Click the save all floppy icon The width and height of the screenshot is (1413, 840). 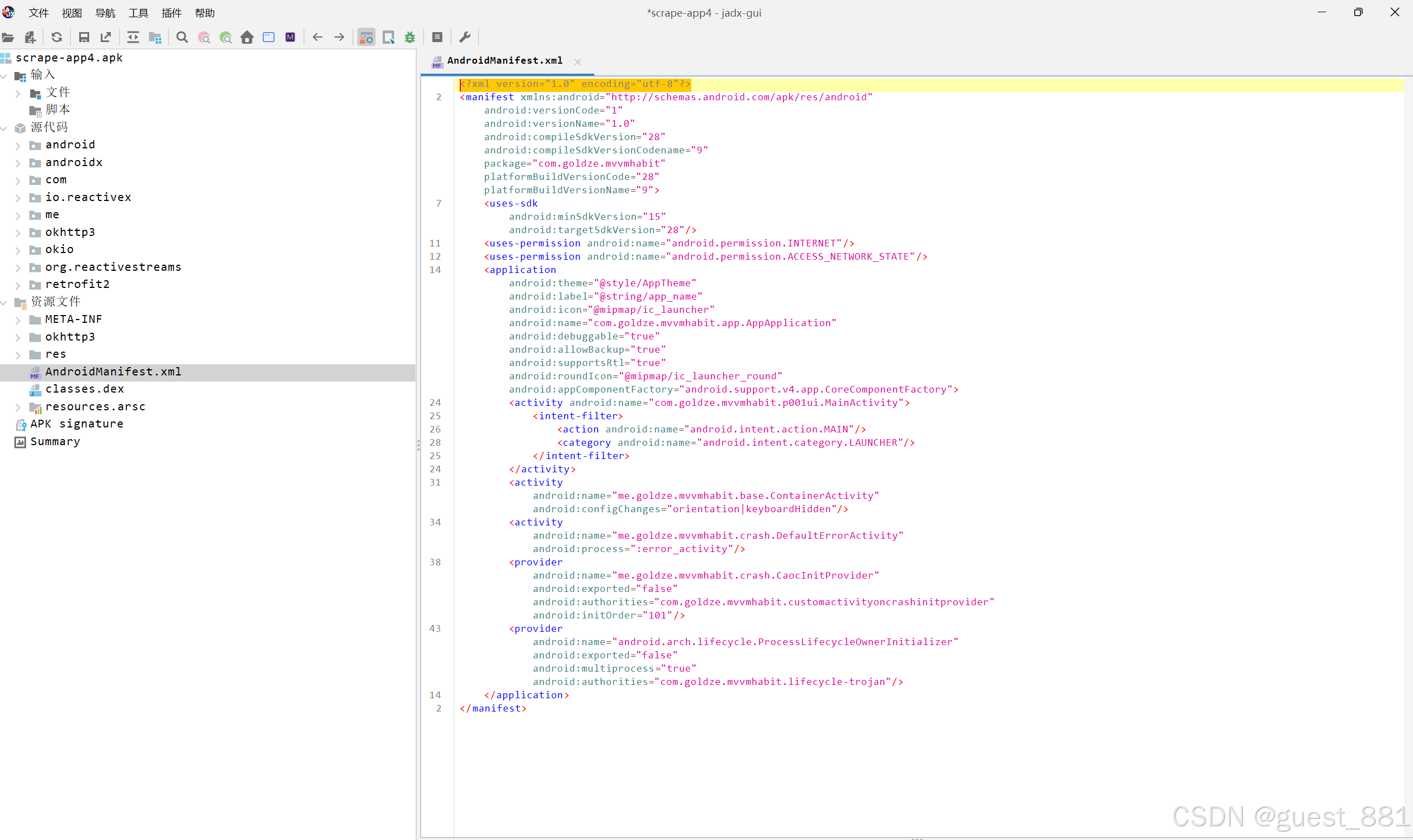[84, 37]
